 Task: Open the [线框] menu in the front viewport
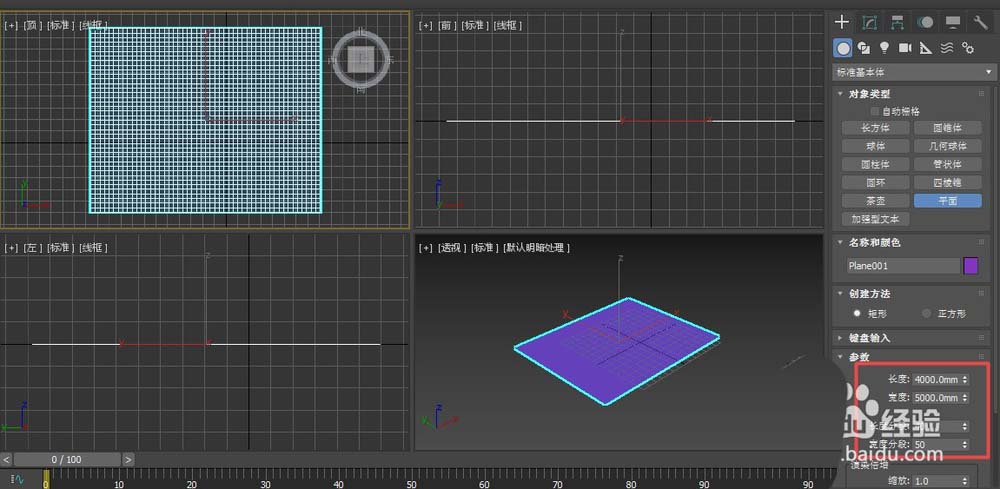tap(508, 26)
